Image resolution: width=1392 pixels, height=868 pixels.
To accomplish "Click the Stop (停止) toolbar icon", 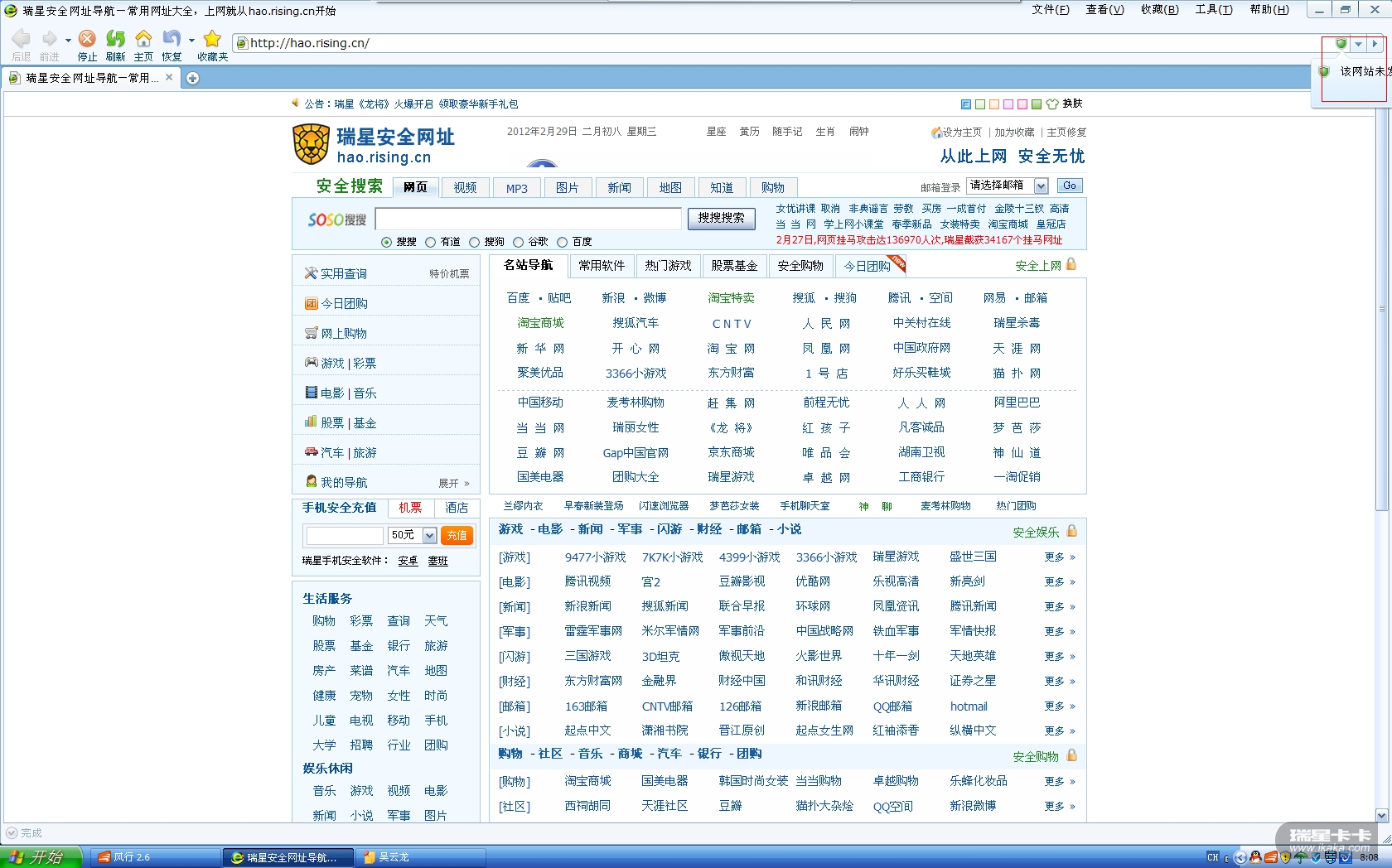I will [x=87, y=39].
